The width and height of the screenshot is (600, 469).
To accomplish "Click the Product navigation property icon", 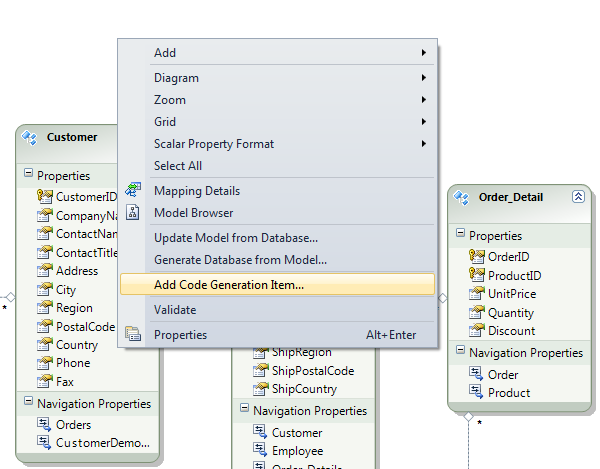I will point(476,392).
